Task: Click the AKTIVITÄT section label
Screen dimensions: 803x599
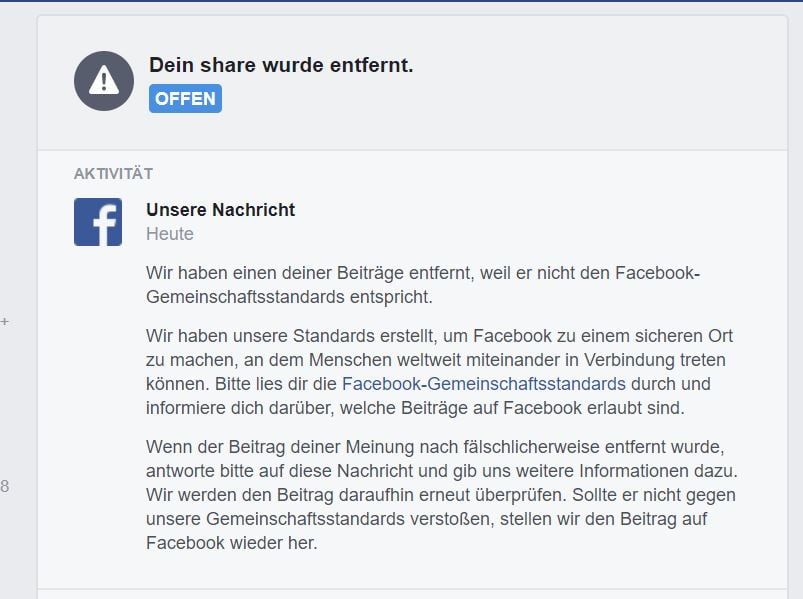Action: pos(113,174)
